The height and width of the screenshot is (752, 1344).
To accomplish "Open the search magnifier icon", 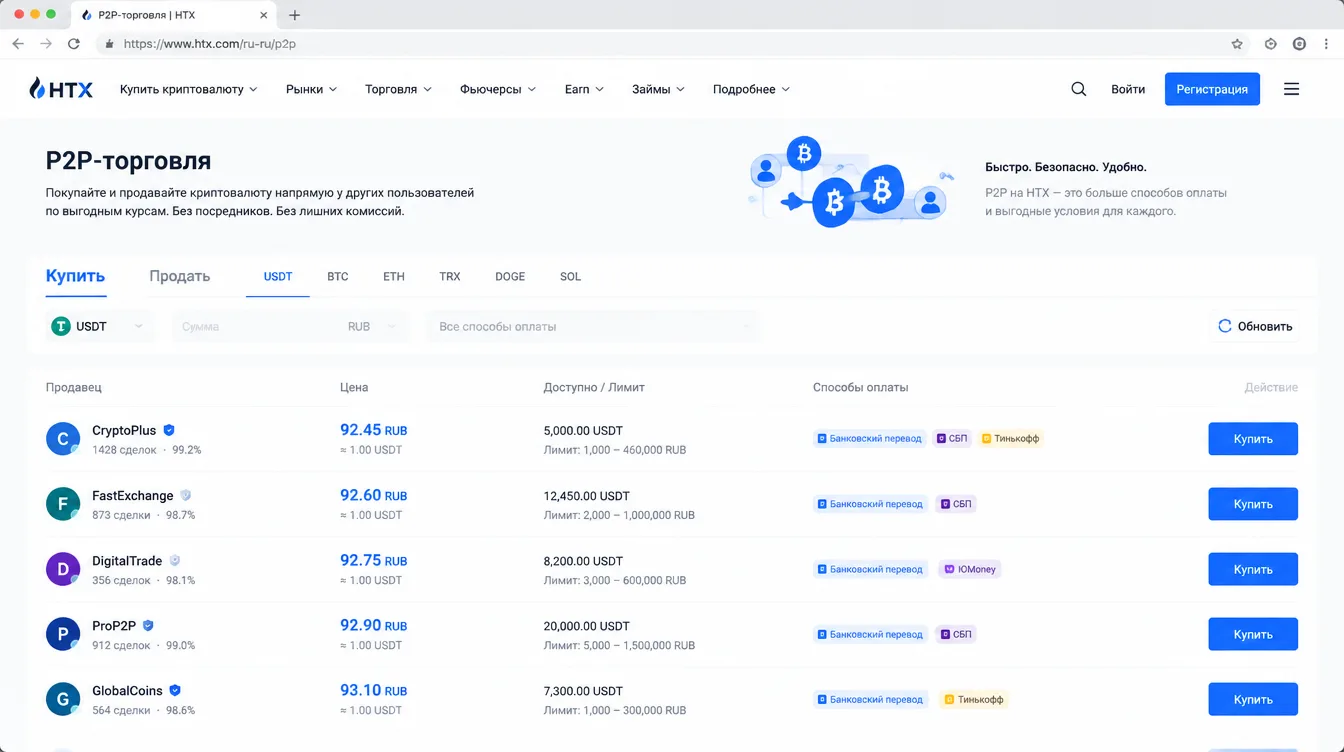I will 1078,89.
